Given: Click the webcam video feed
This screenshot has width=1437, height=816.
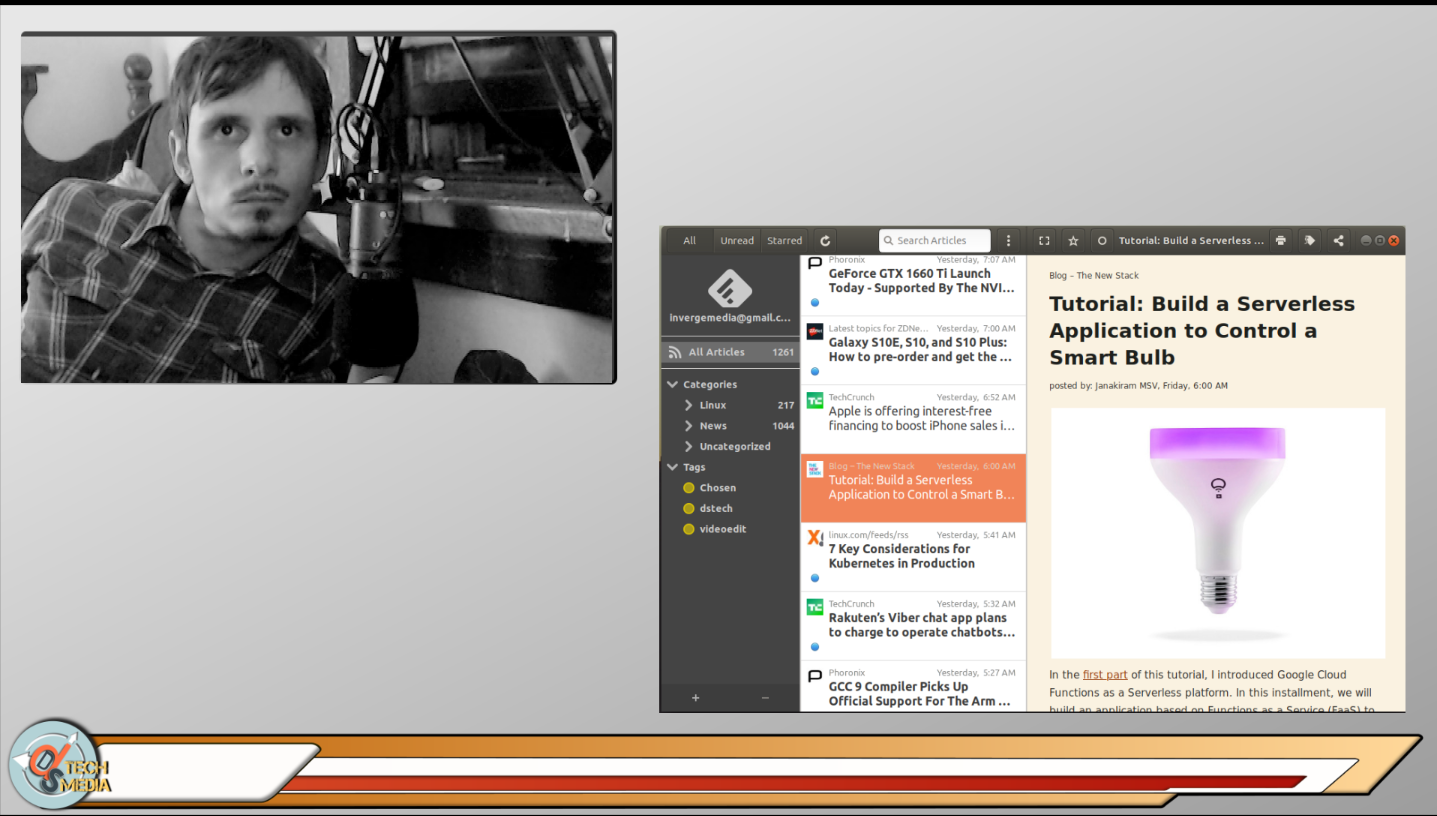Looking at the screenshot, I should [318, 208].
